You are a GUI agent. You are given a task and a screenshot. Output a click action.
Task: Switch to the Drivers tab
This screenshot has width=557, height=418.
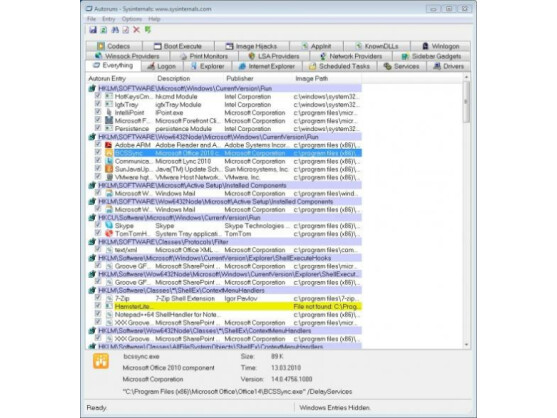pos(449,66)
